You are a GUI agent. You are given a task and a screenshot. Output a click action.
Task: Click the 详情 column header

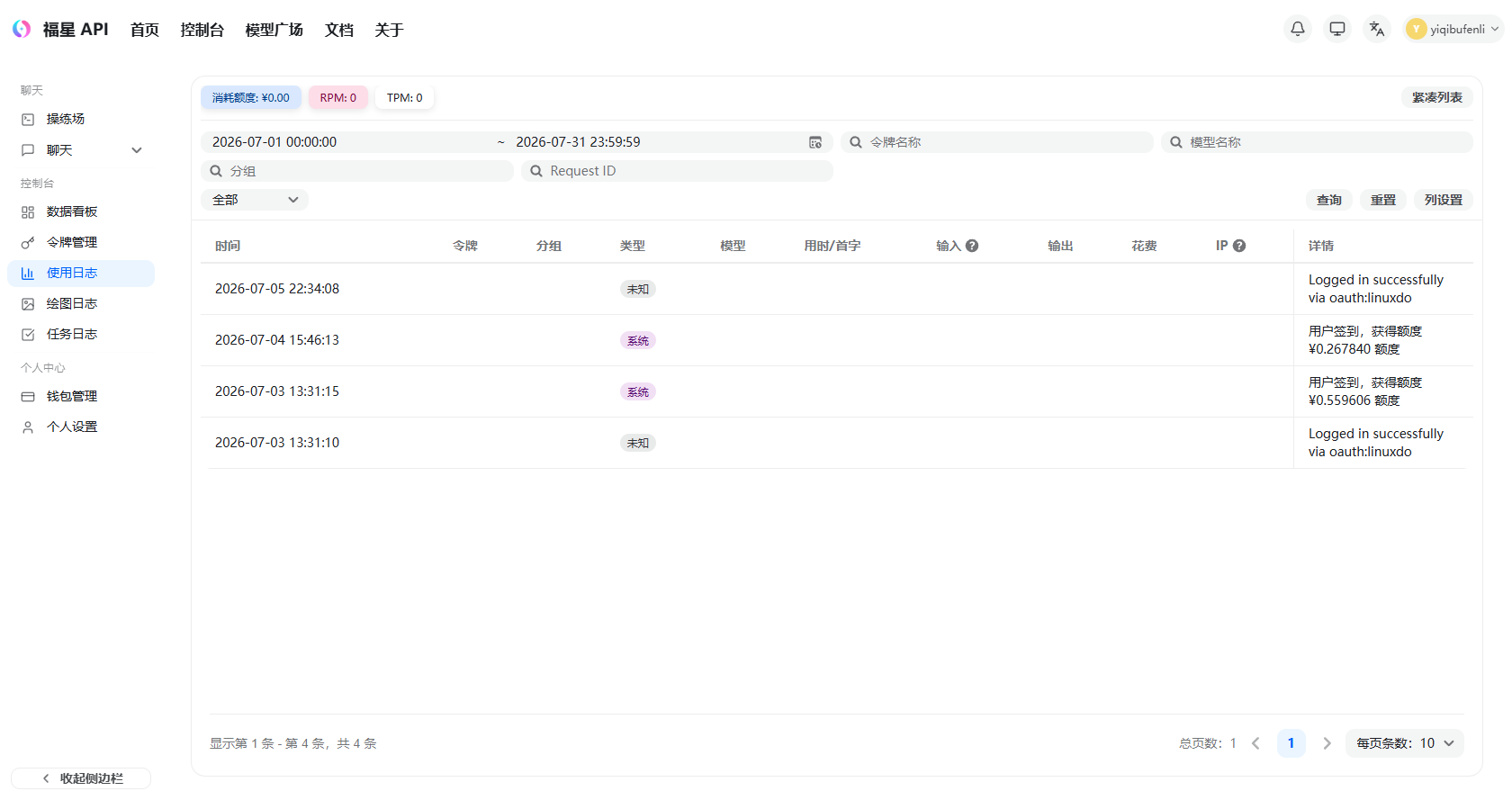(x=1321, y=246)
